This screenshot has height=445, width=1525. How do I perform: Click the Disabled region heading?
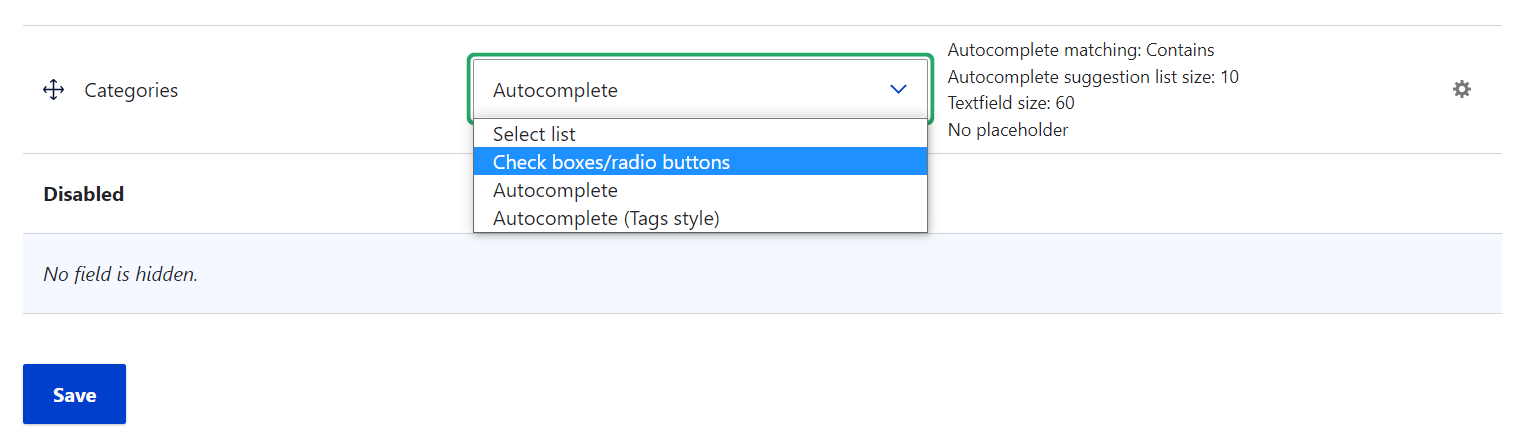(84, 194)
